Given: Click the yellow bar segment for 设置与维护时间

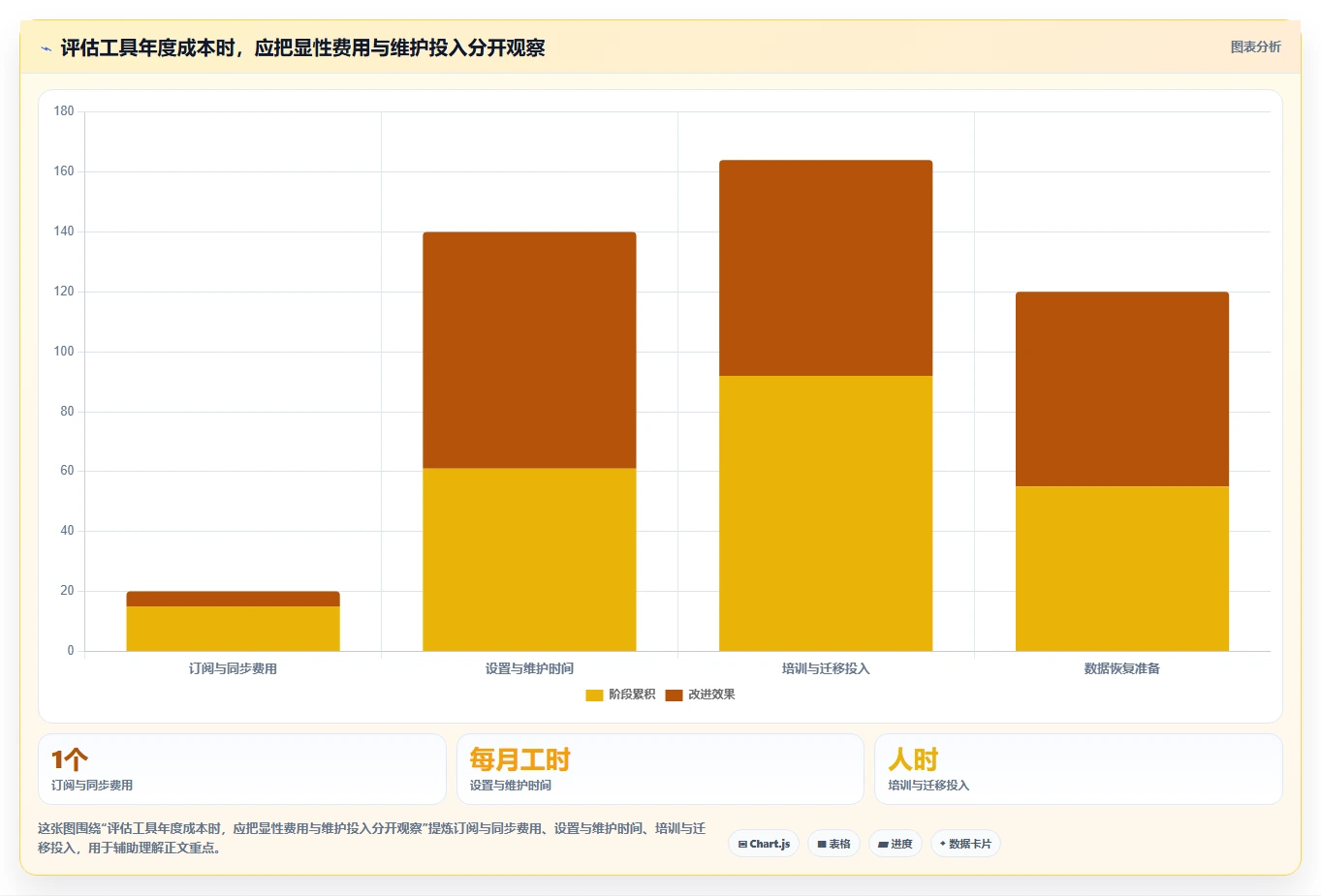Looking at the screenshot, I should pos(529,560).
